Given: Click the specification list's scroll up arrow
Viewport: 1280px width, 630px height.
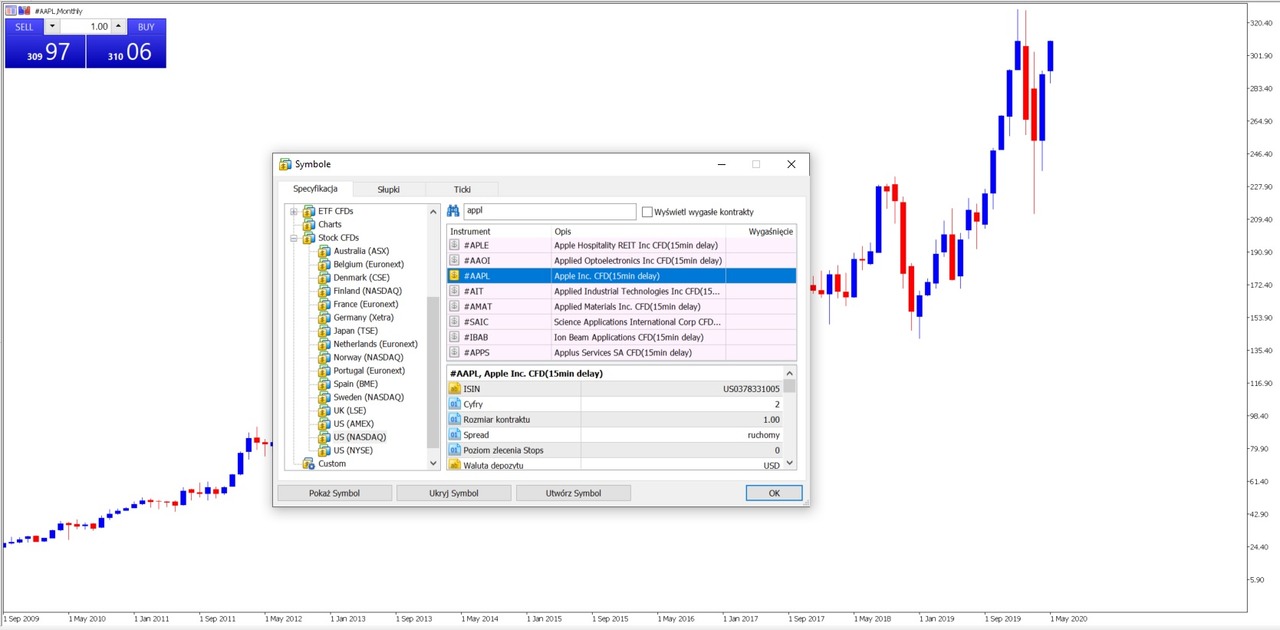Looking at the screenshot, I should coord(790,373).
